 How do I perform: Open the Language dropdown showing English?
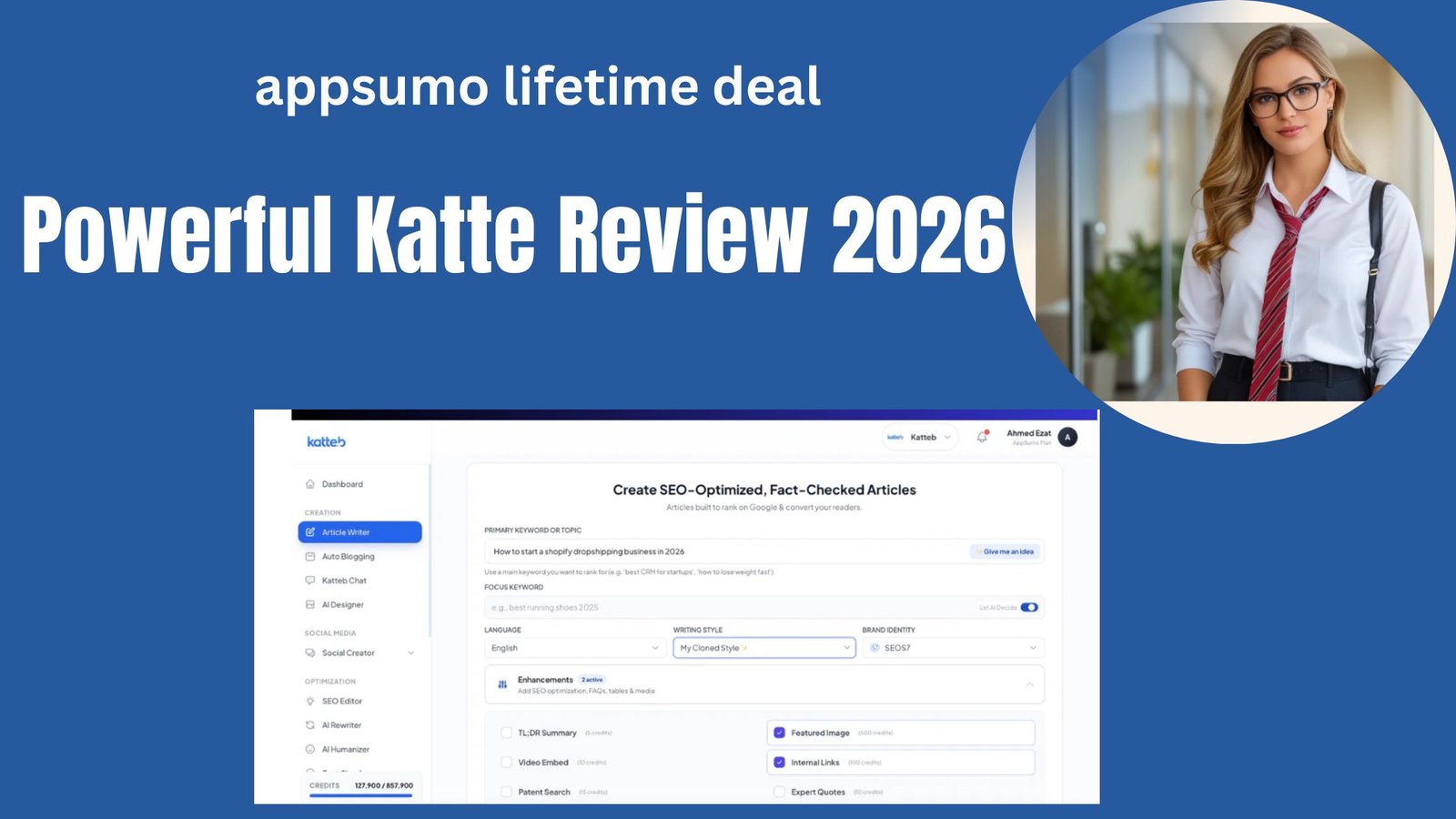click(574, 648)
